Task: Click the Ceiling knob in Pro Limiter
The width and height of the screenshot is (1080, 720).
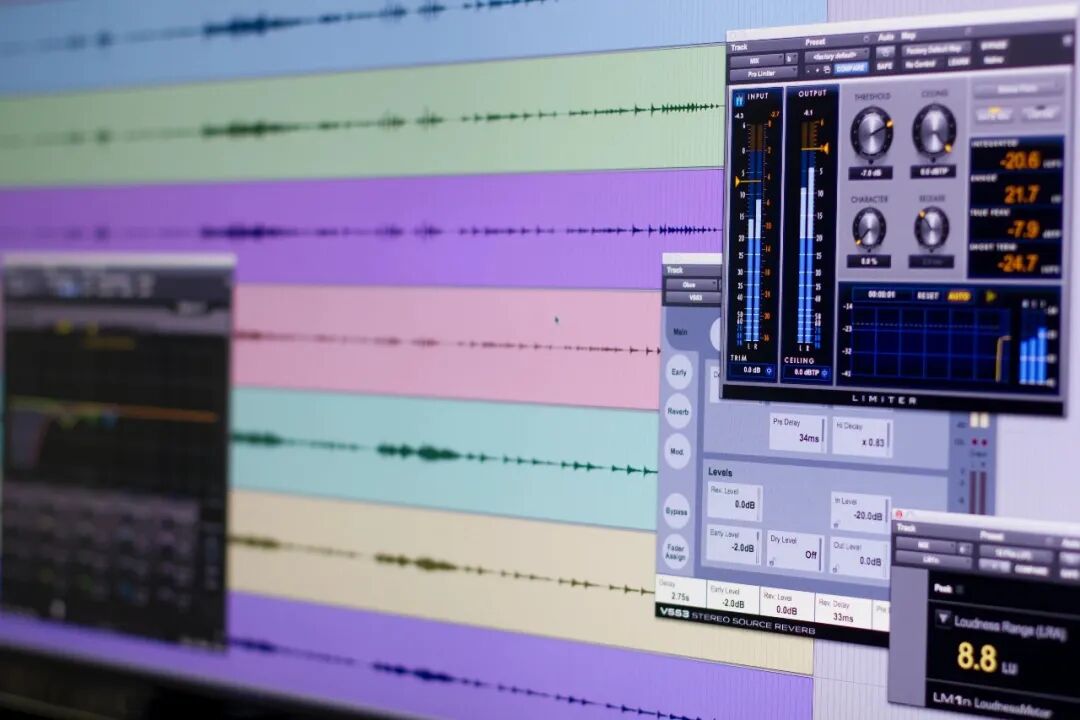Action: click(x=934, y=130)
